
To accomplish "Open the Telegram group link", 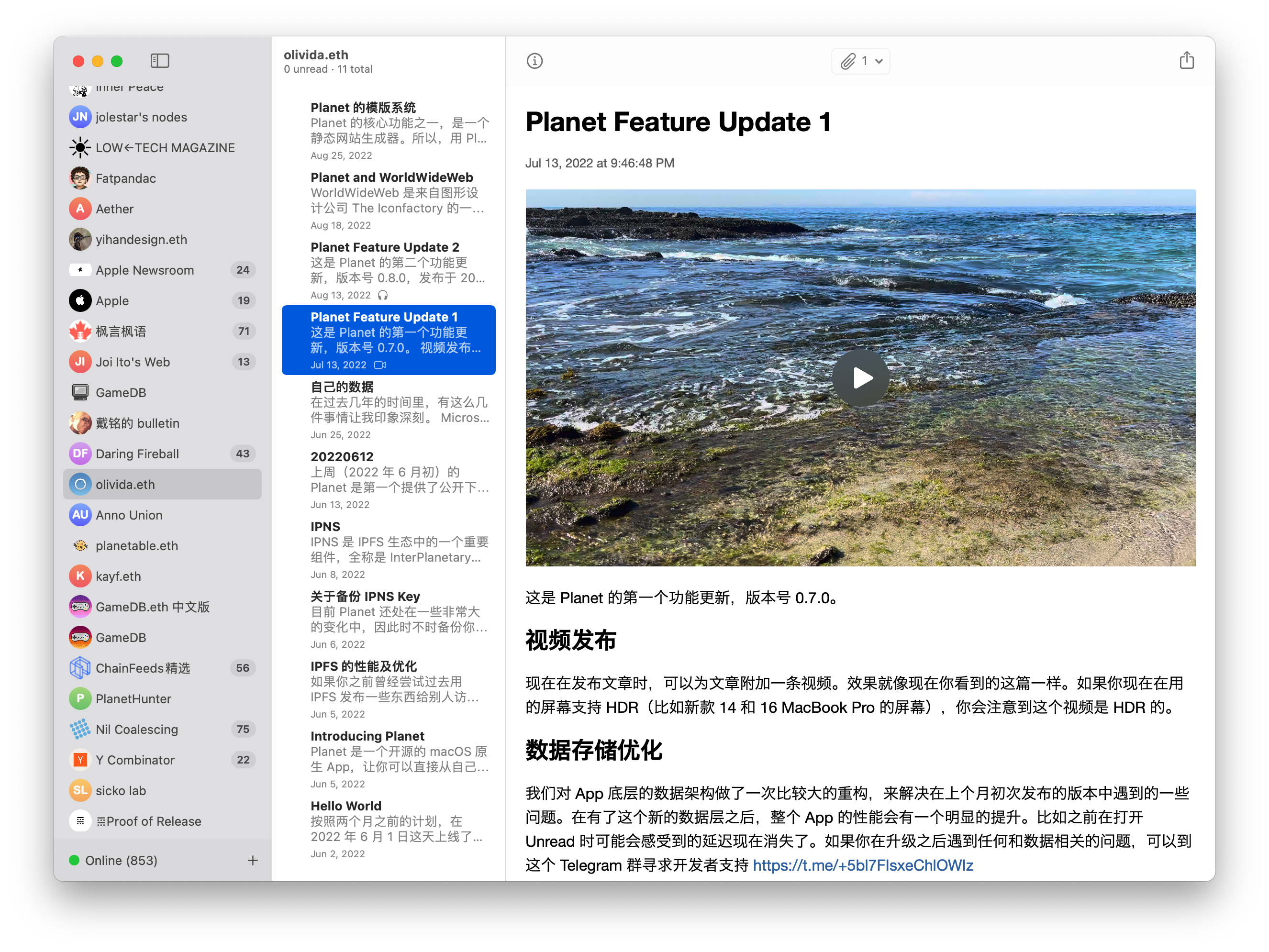I will tap(862, 865).
